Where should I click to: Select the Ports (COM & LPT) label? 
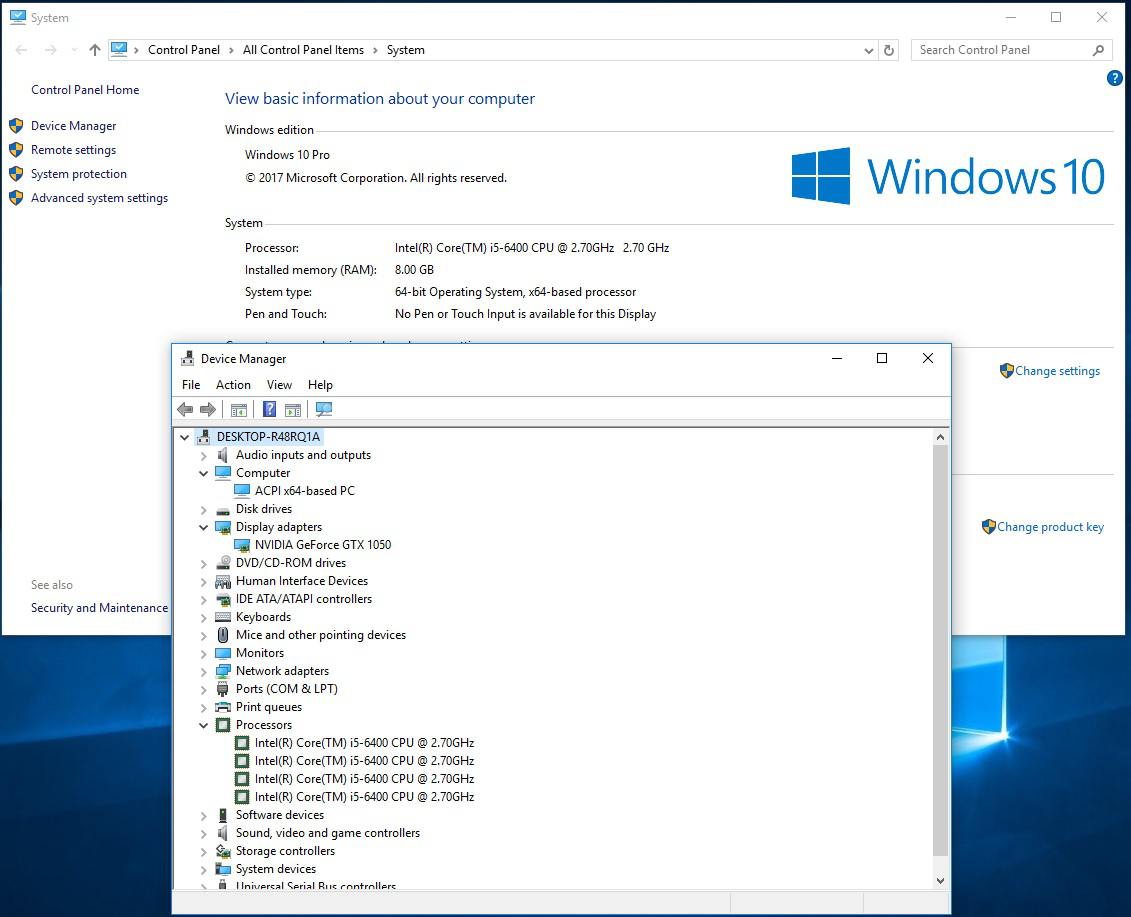(x=286, y=689)
